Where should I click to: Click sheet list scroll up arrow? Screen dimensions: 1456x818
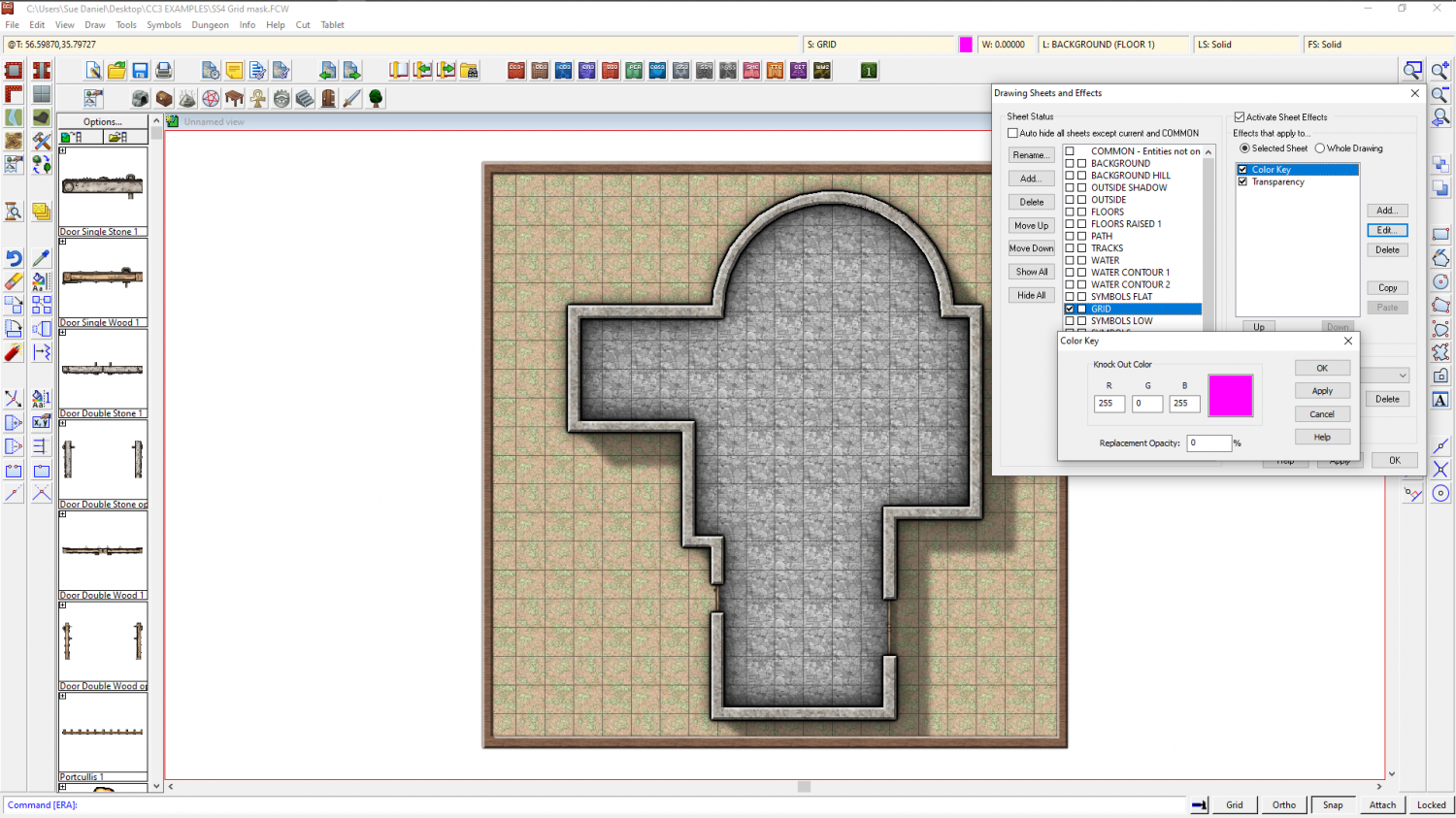[x=1208, y=151]
